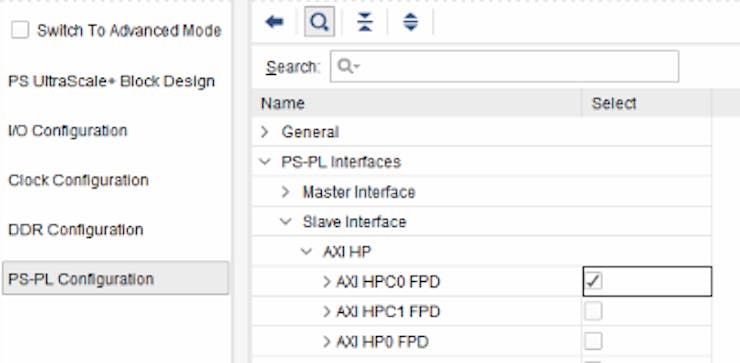Image resolution: width=740 pixels, height=363 pixels.
Task: Select the AXI HPC0 FPD label
Action: (388, 282)
